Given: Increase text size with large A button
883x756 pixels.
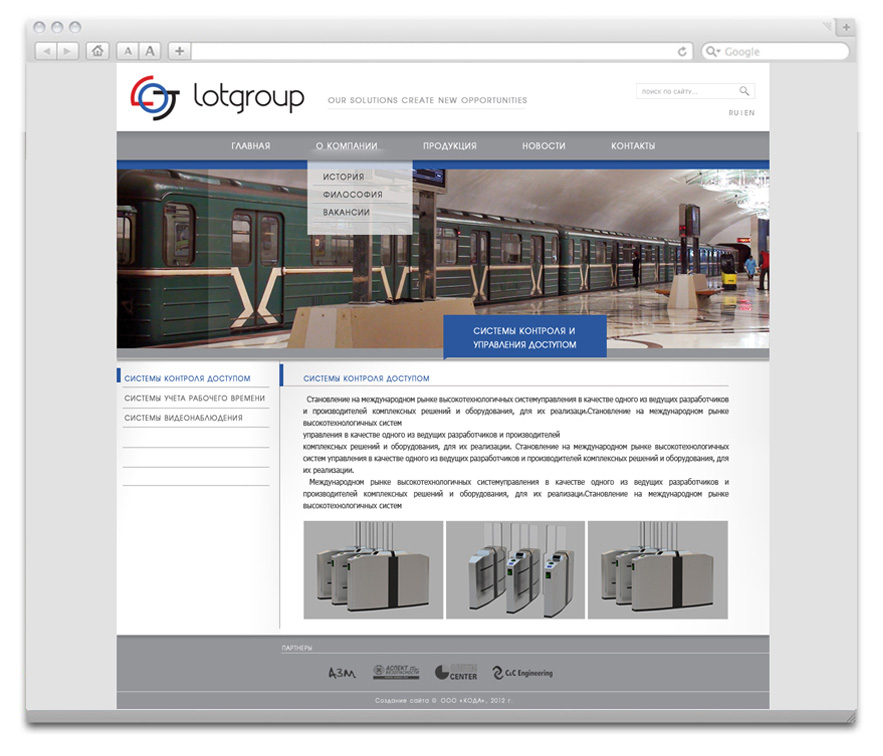Looking at the screenshot, I should click(x=150, y=51).
